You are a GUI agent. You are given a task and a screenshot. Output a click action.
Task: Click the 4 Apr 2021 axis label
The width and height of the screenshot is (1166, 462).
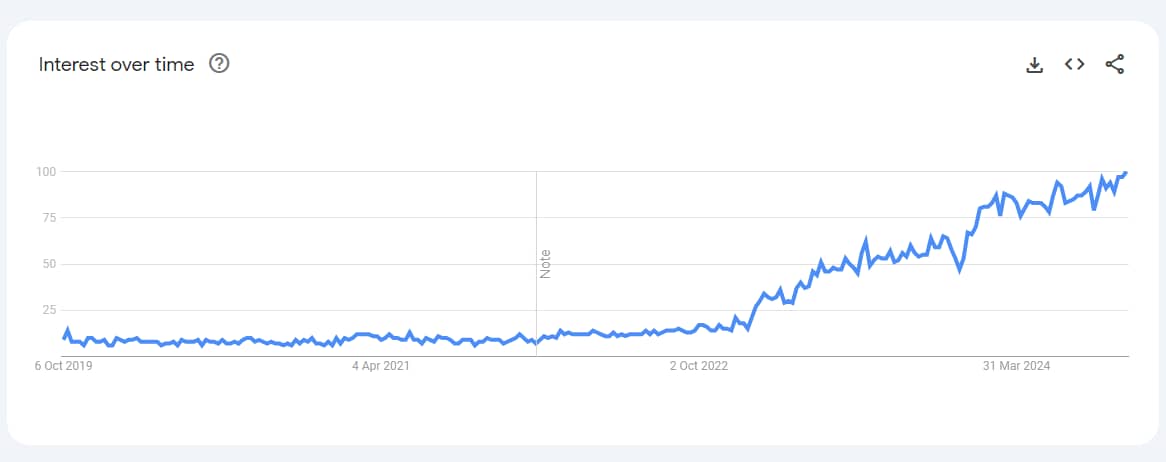381,366
